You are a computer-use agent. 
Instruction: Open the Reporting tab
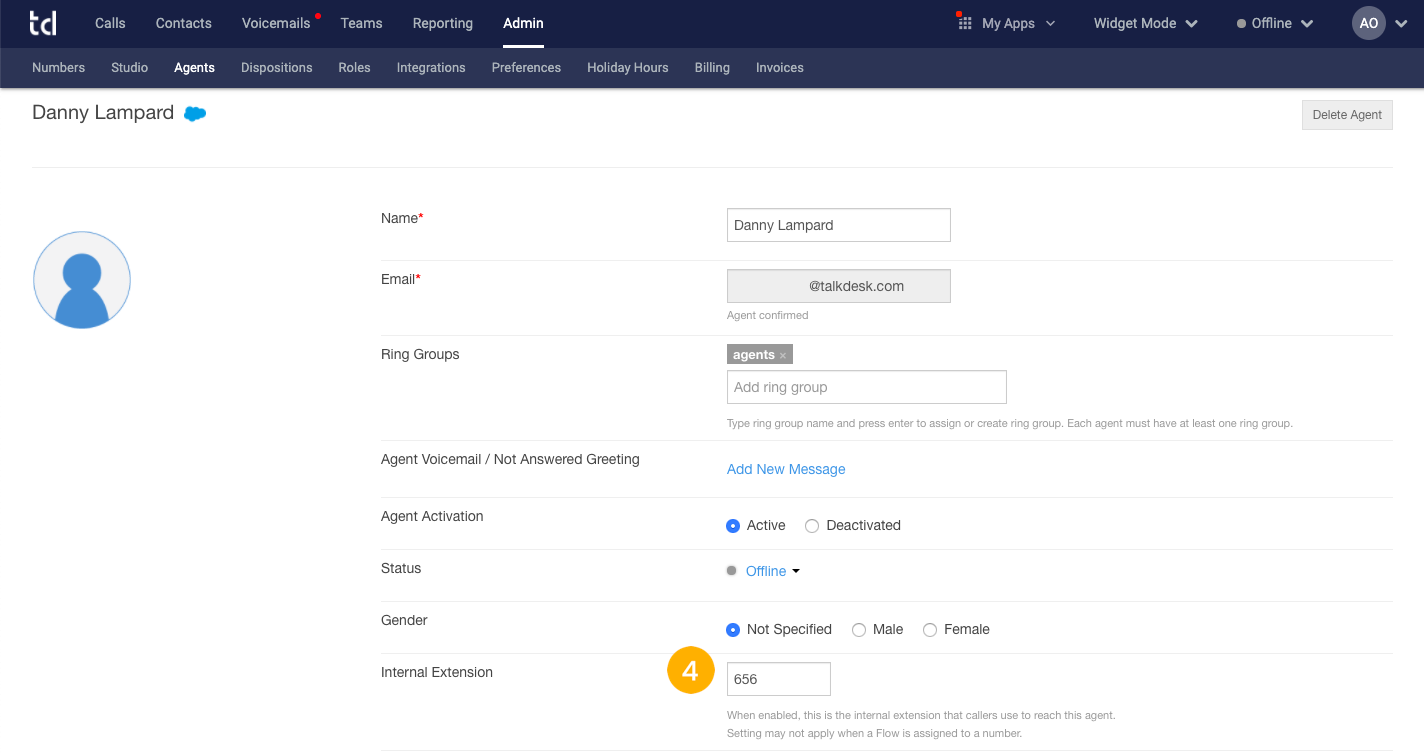pos(443,23)
